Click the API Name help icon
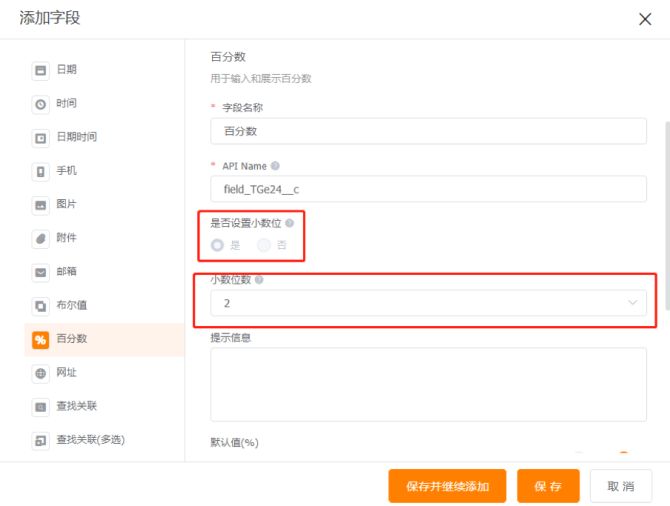This screenshot has height=506, width=670. coord(275,166)
